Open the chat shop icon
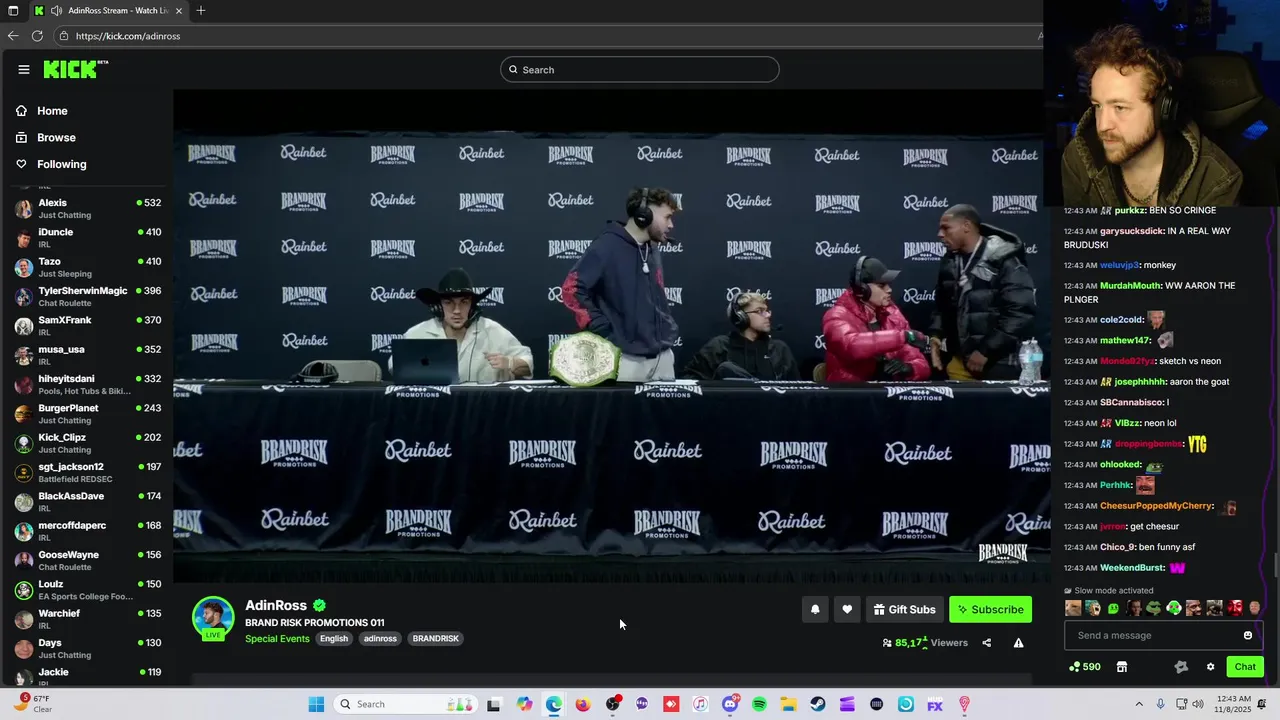 1122,667
